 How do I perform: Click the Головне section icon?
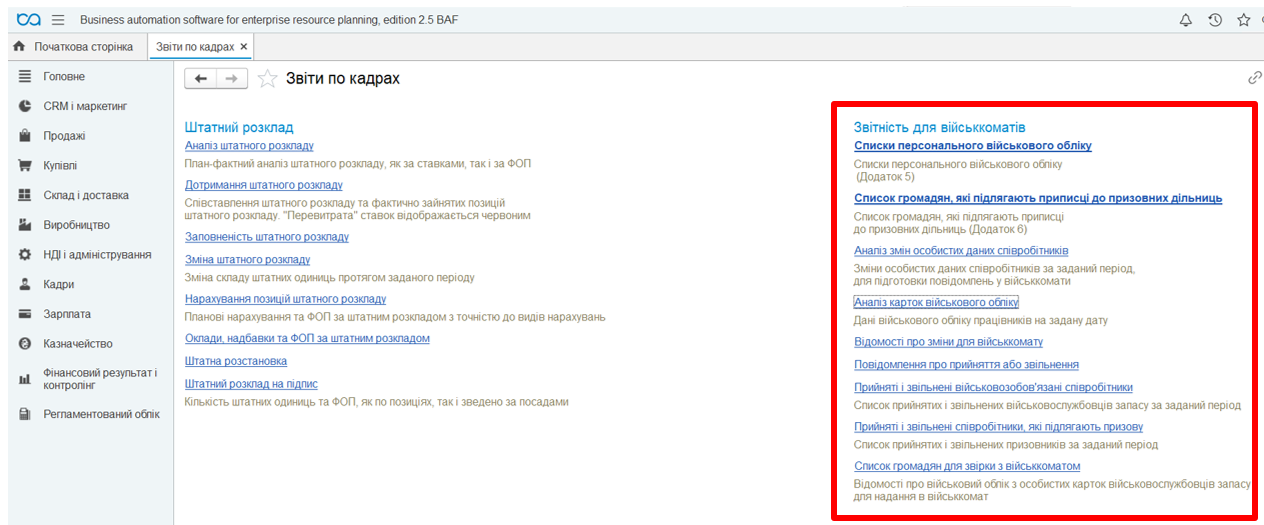25,76
